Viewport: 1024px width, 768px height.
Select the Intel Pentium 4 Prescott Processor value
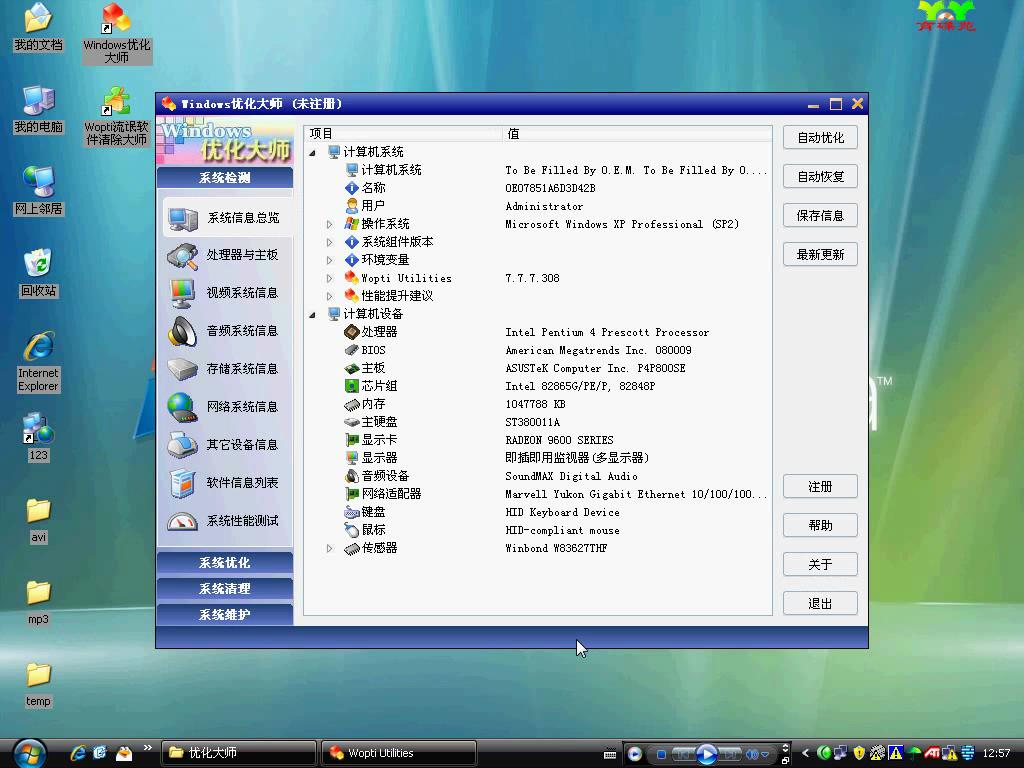[607, 332]
